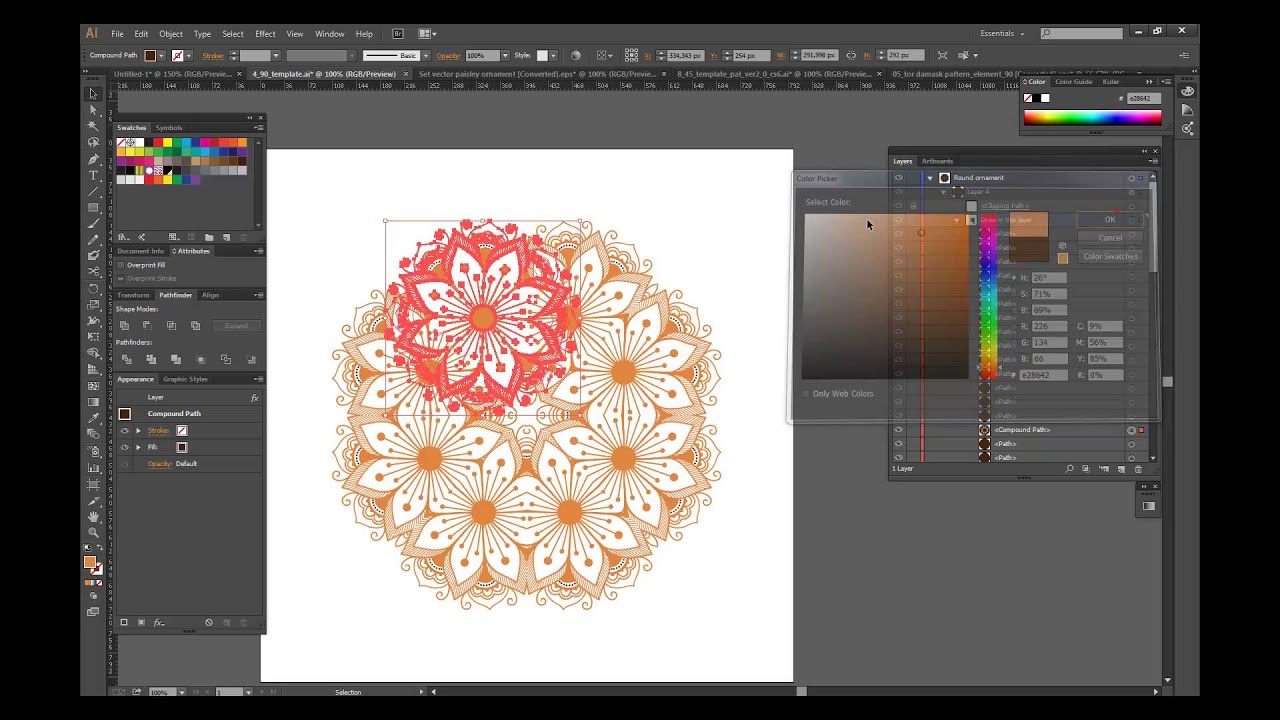Viewport: 1280px width, 720px height.
Task: Open the Opacity value dropdown
Action: [504, 56]
